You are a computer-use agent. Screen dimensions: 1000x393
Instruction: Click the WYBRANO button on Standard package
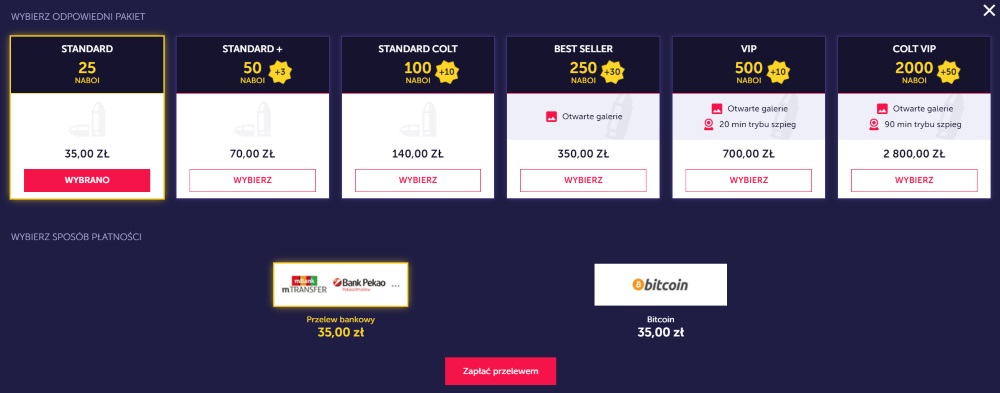[87, 181]
